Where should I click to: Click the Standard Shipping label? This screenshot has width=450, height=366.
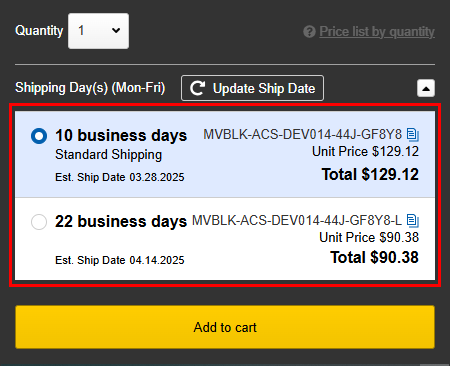click(108, 155)
